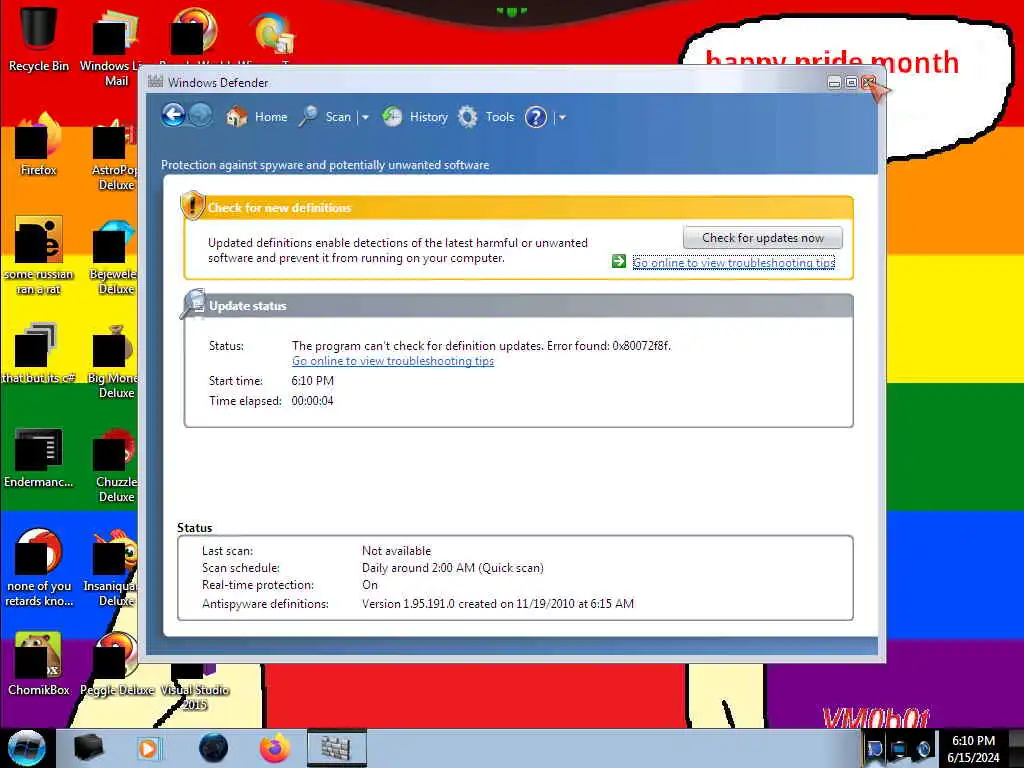Click the Start time value 6:10 PM
Screen dimensions: 1024x768
tap(312, 381)
